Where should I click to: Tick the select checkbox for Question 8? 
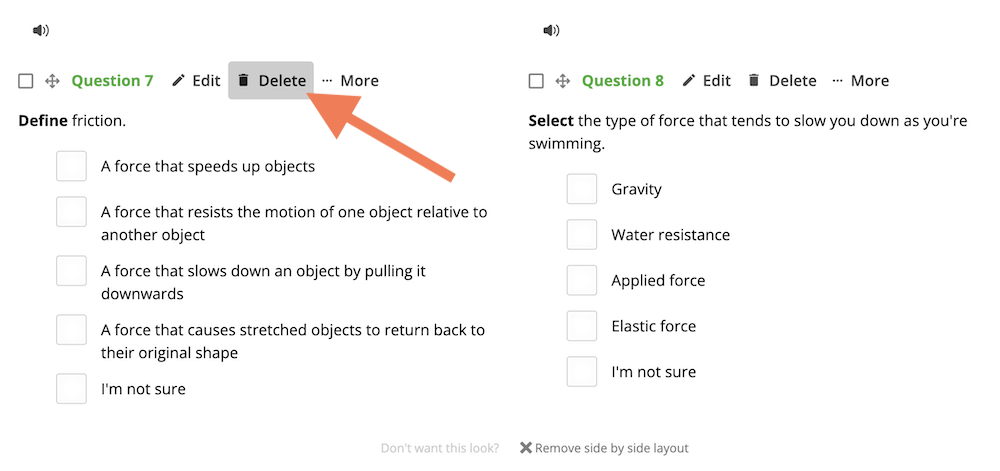[x=536, y=81]
